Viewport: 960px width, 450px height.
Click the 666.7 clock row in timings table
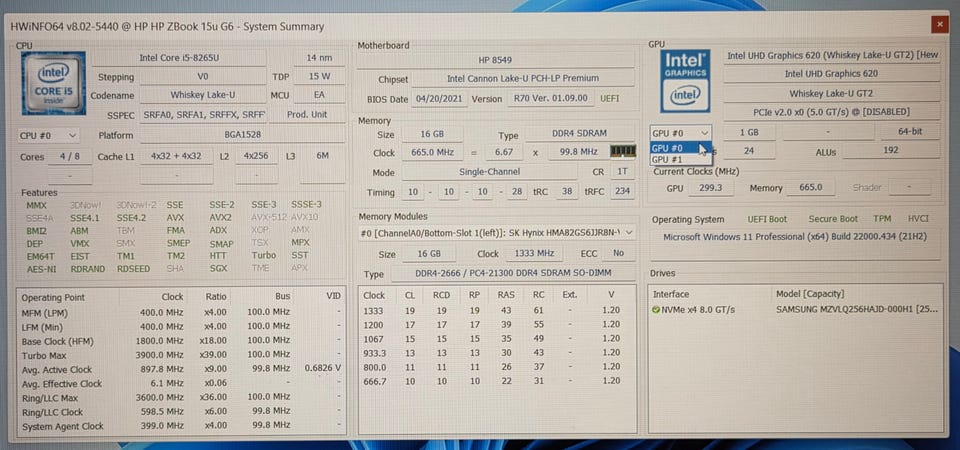496,381
